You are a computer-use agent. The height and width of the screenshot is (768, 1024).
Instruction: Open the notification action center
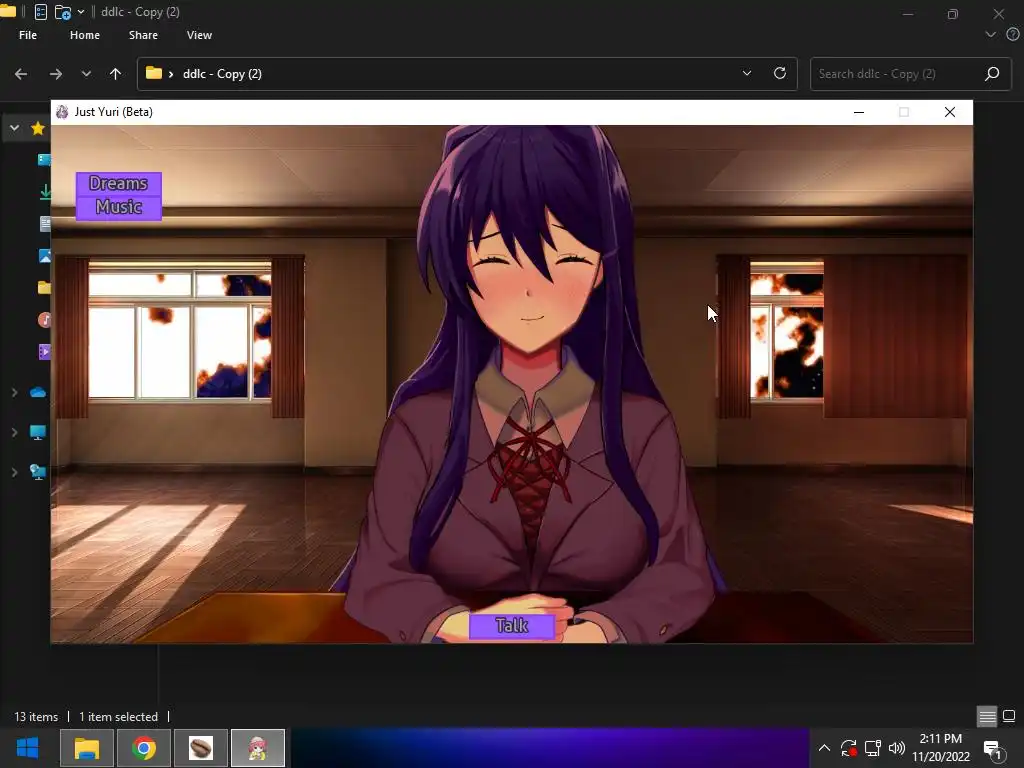coord(993,750)
